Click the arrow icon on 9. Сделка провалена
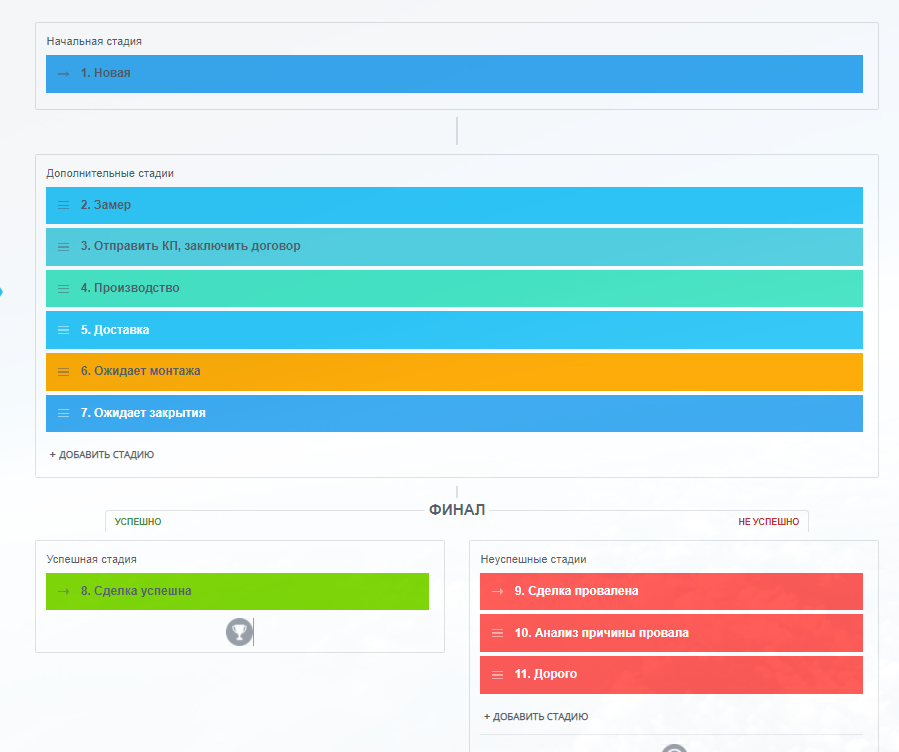 (498, 592)
